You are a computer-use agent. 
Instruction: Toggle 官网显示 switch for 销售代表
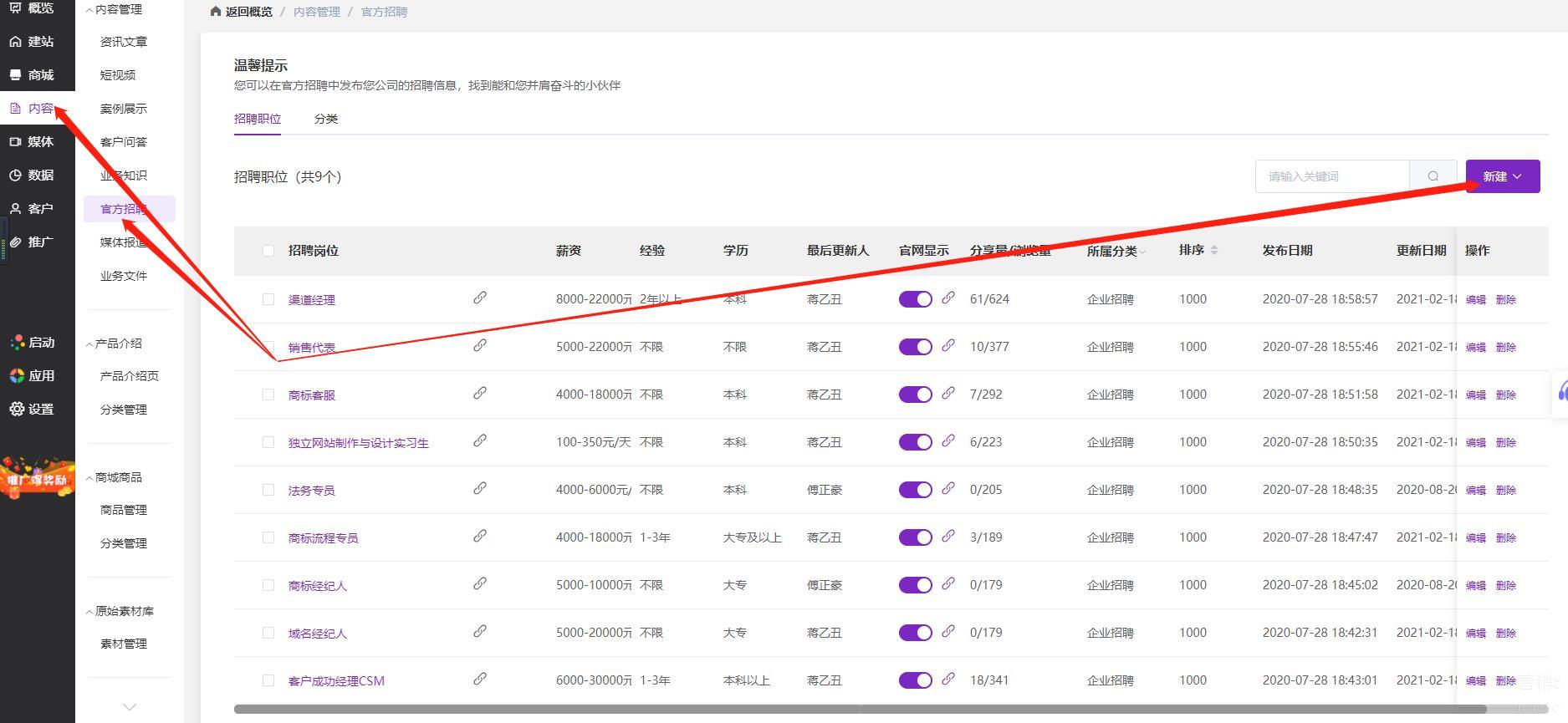[x=915, y=347]
